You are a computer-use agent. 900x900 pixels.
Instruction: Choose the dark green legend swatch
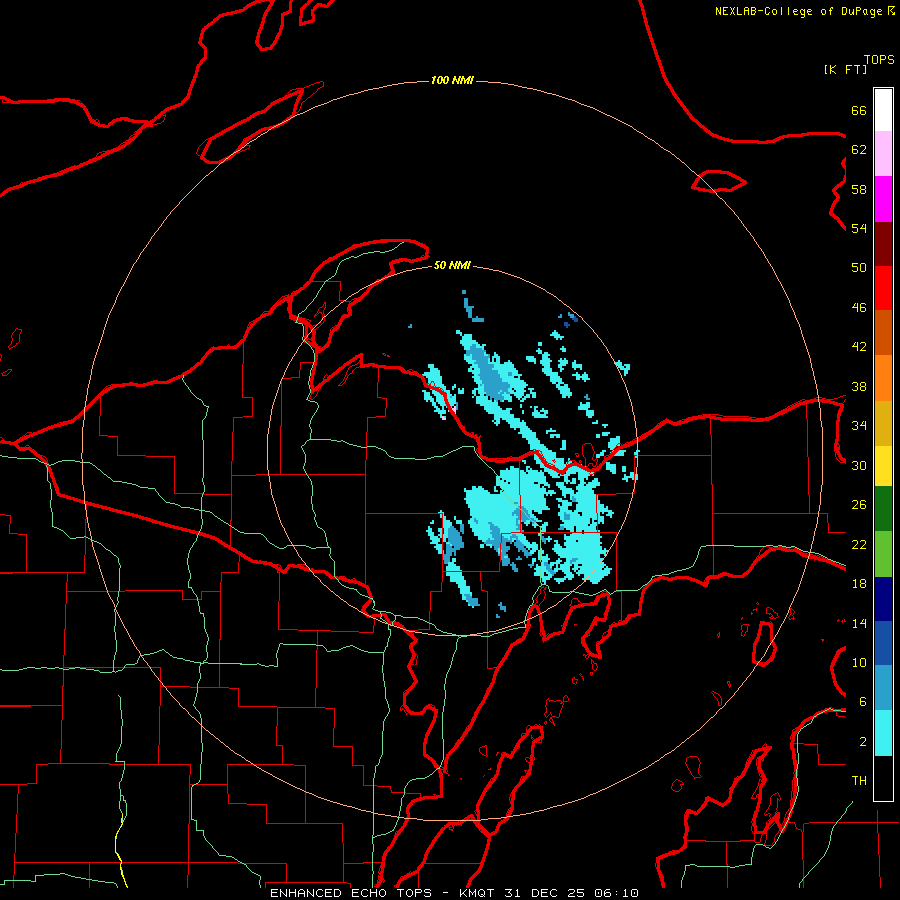click(x=883, y=509)
